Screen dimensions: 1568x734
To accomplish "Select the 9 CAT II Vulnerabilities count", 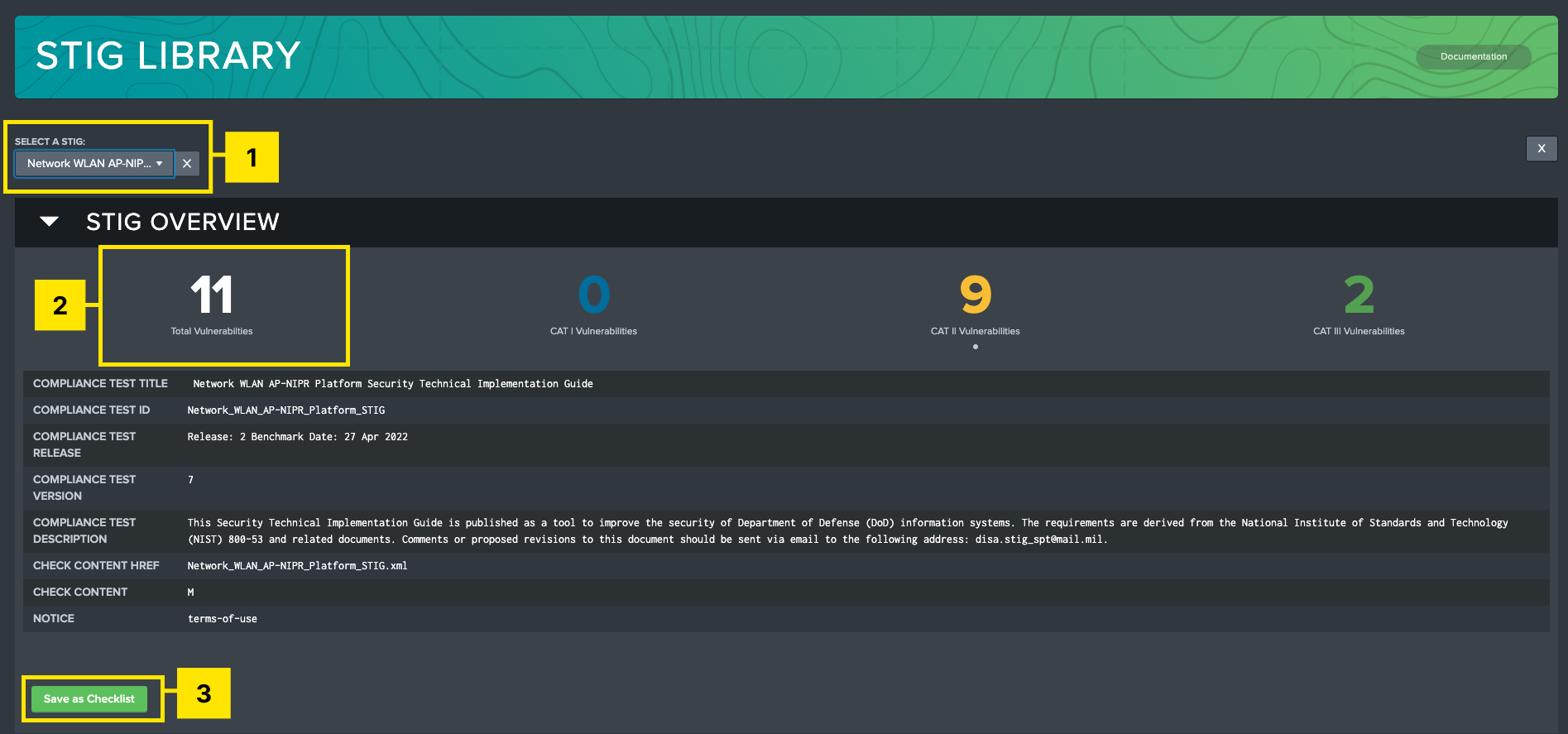I will (x=976, y=295).
